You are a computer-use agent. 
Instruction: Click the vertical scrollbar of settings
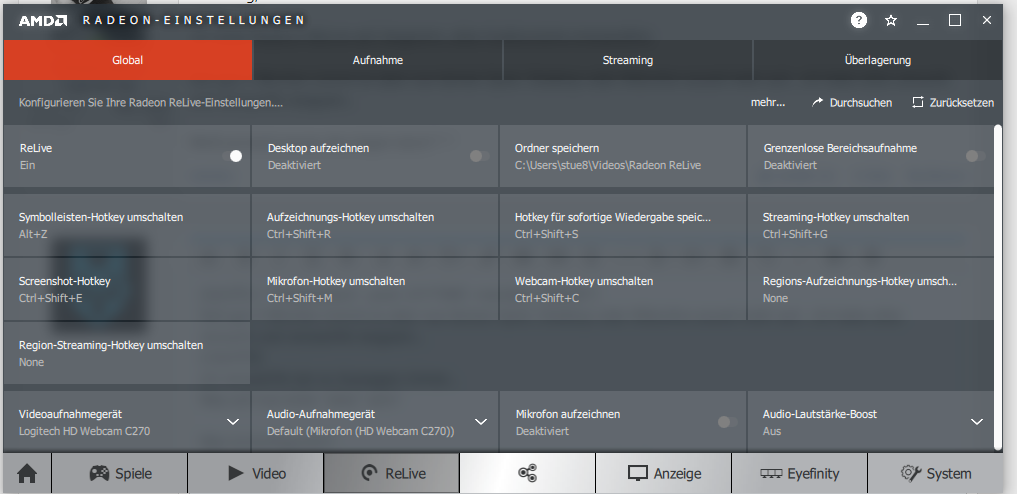point(998,286)
